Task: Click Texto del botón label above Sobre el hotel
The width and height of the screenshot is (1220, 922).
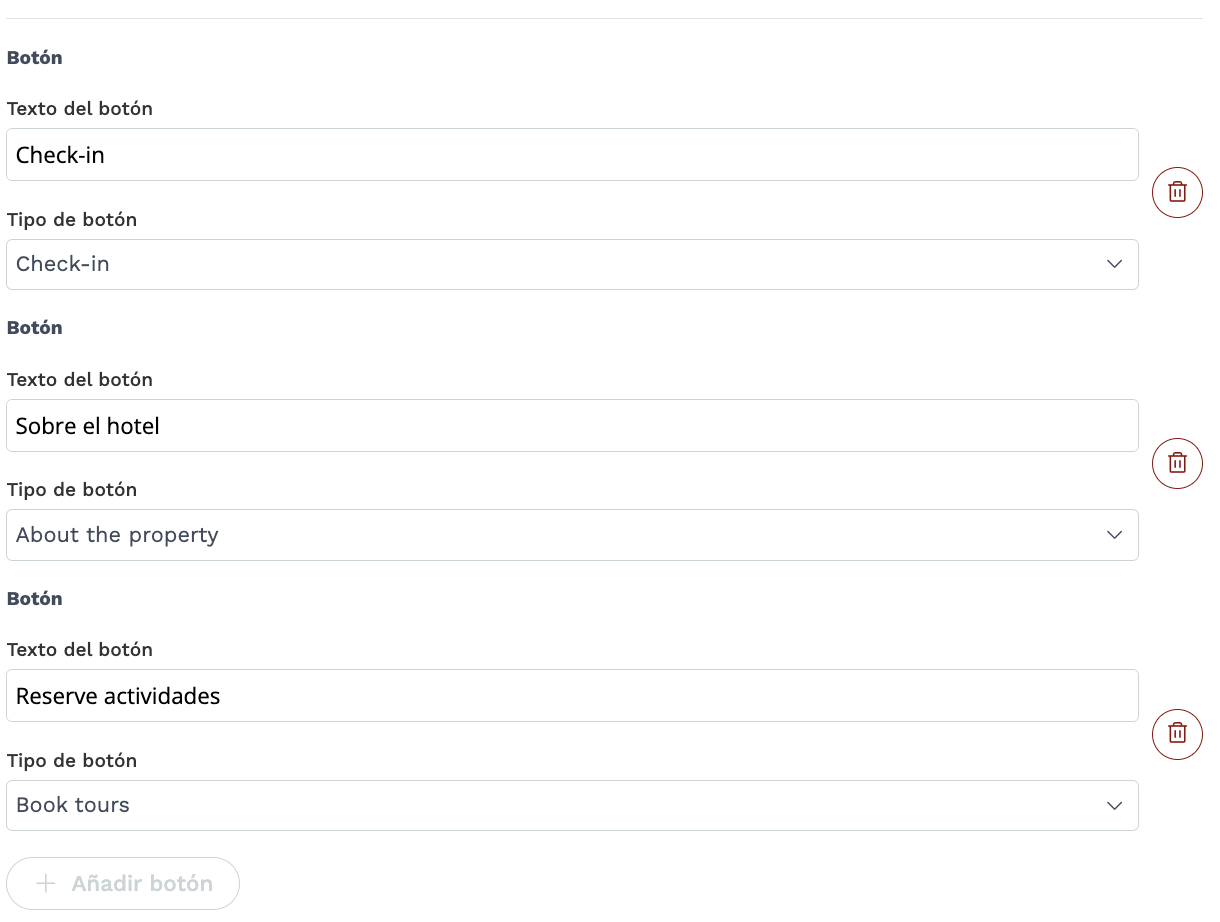Action: pyautogui.click(x=80, y=379)
